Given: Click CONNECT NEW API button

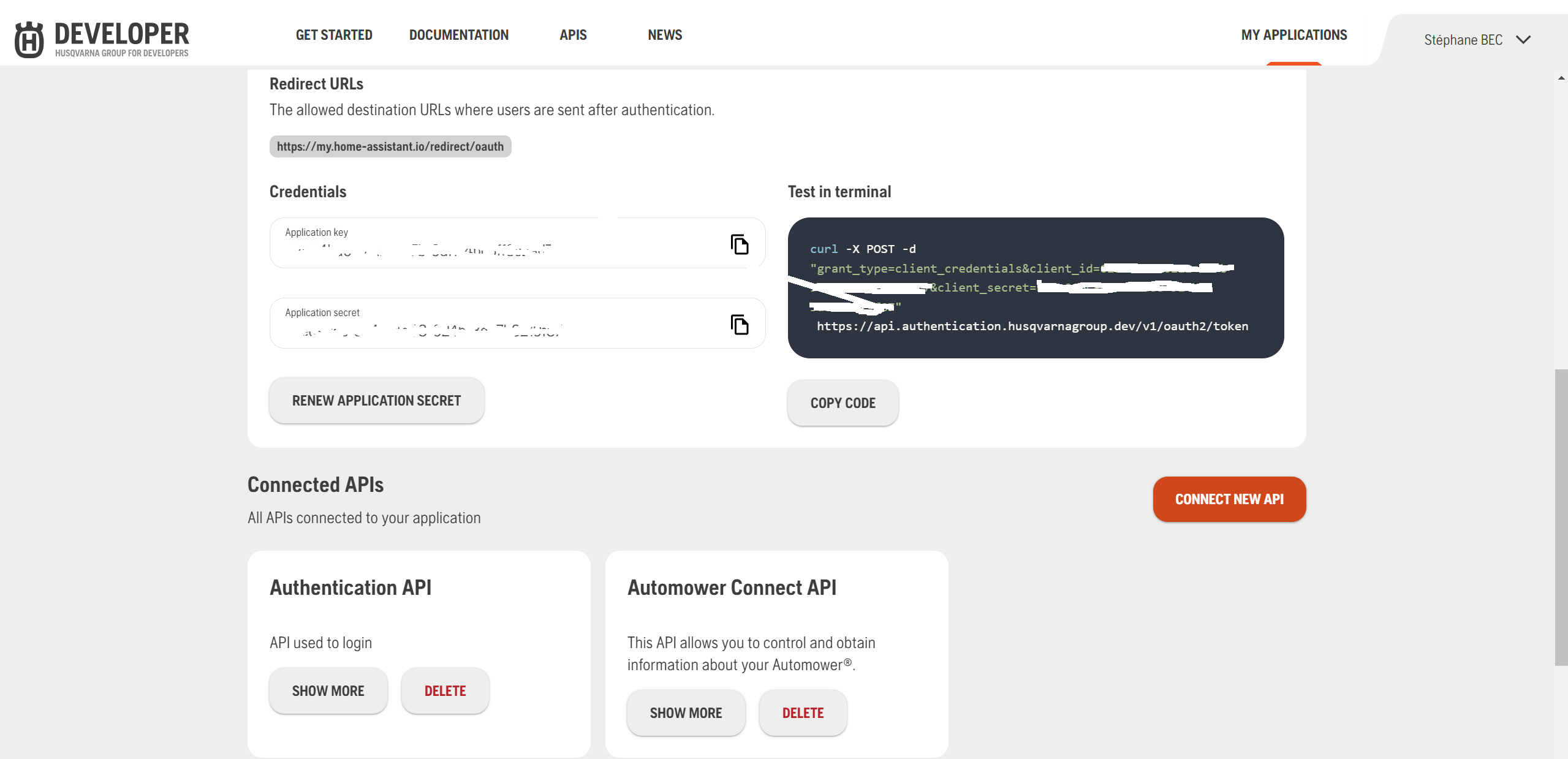Looking at the screenshot, I should coord(1229,499).
